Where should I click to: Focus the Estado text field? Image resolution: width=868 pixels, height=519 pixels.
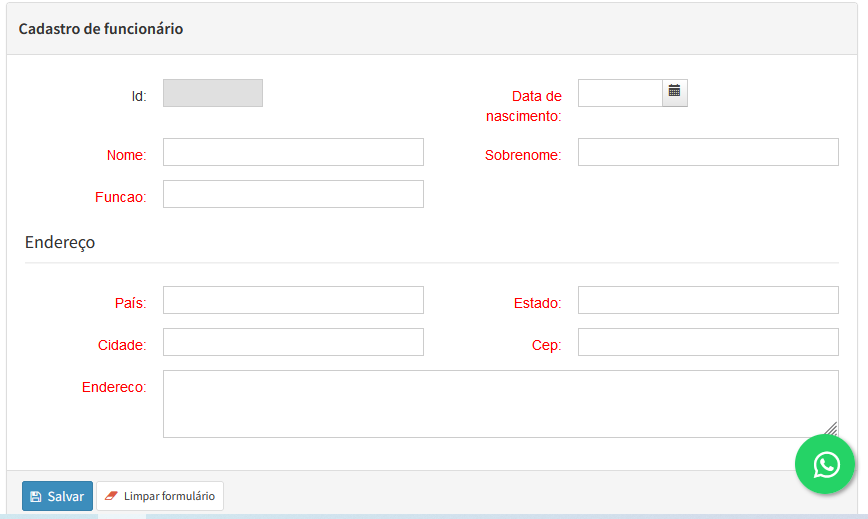point(708,300)
